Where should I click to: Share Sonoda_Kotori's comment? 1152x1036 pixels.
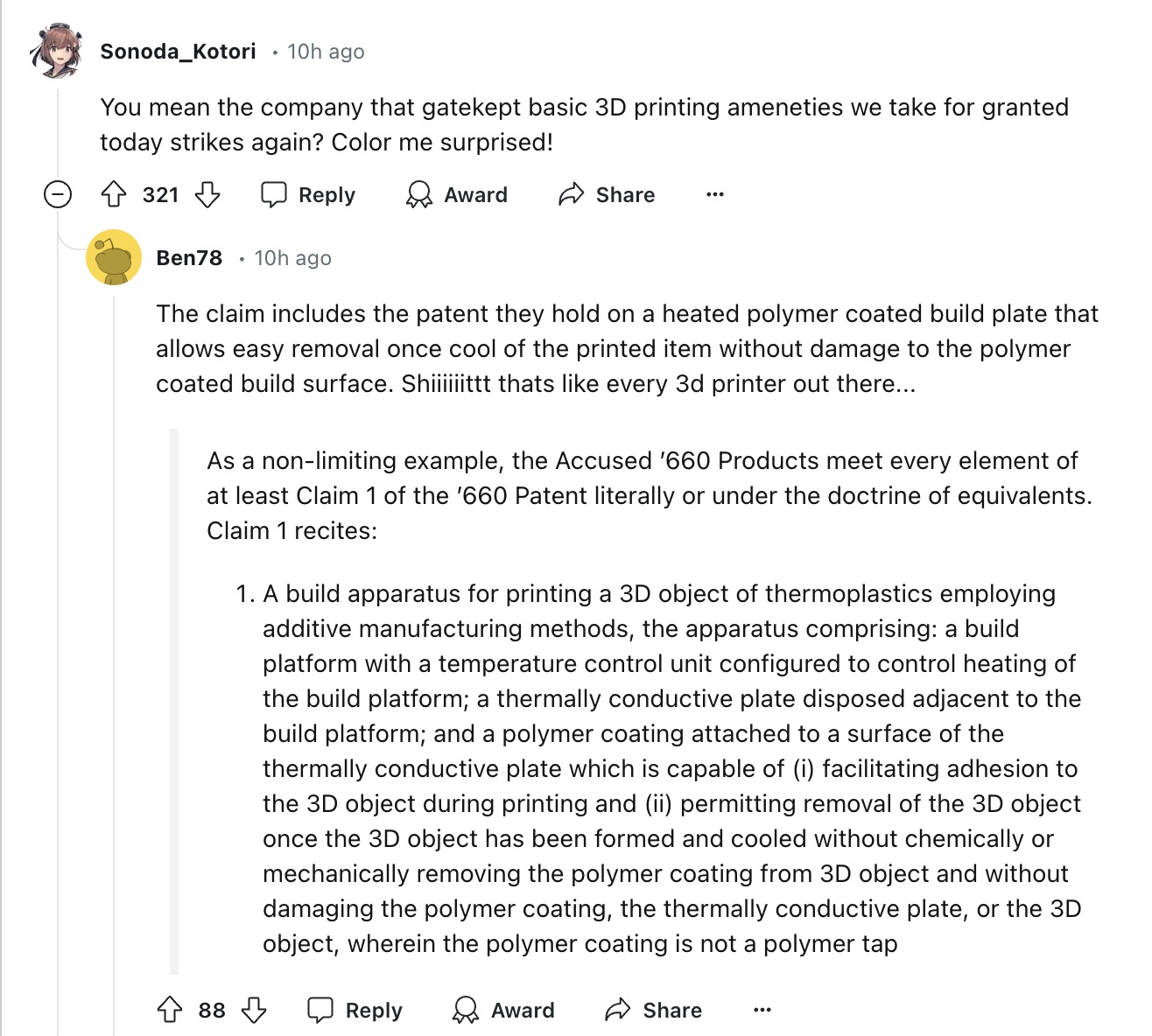(607, 194)
